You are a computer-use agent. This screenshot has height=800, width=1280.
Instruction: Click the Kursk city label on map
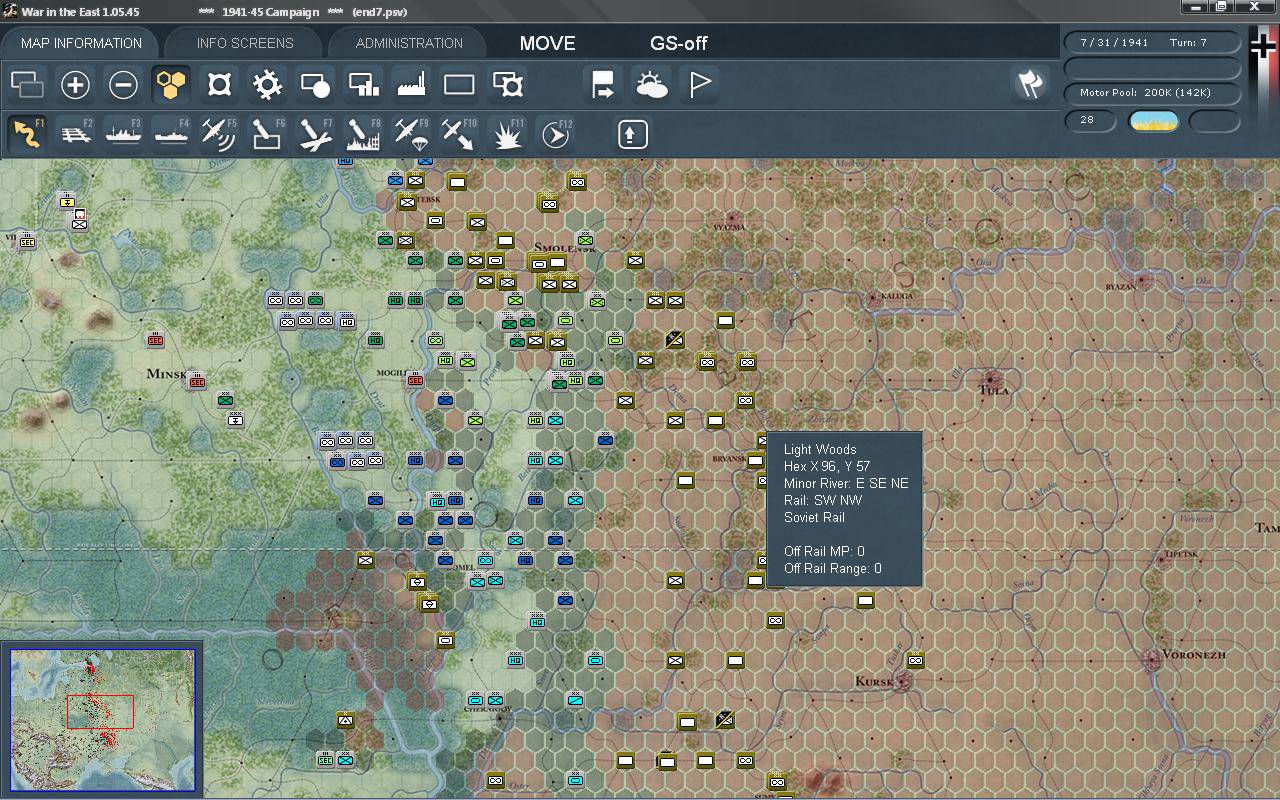point(876,681)
